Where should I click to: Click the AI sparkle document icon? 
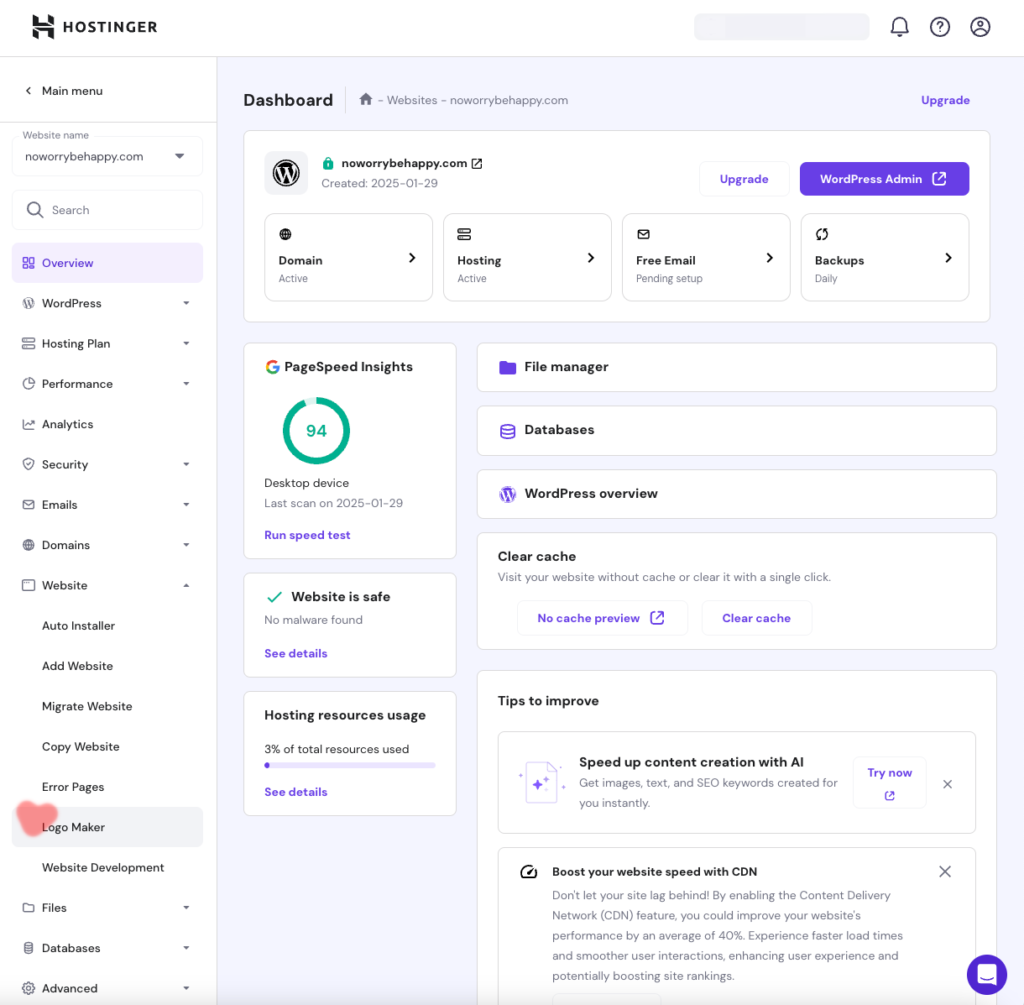541,782
